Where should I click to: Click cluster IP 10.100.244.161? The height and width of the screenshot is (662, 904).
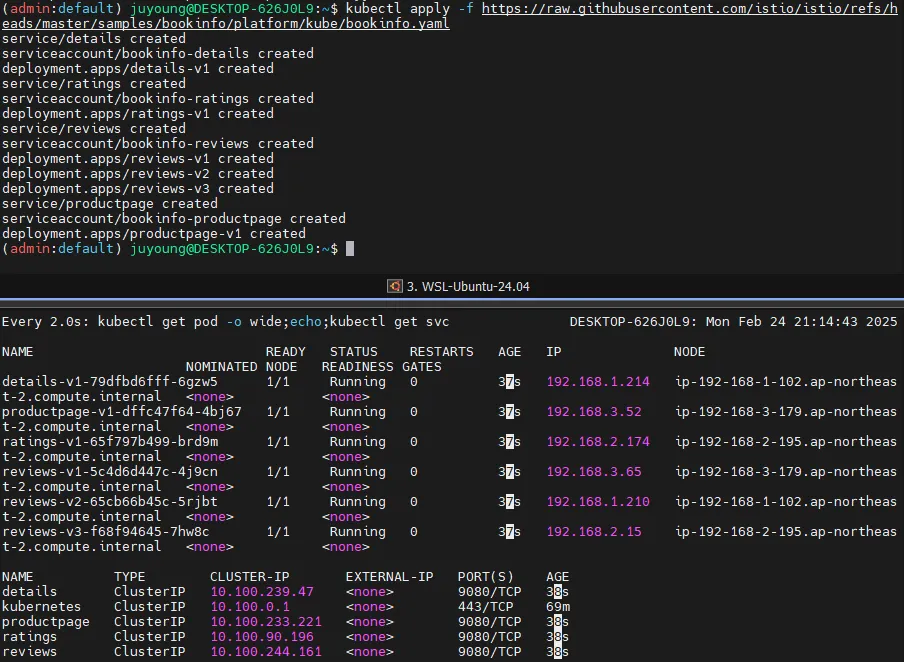(266, 652)
